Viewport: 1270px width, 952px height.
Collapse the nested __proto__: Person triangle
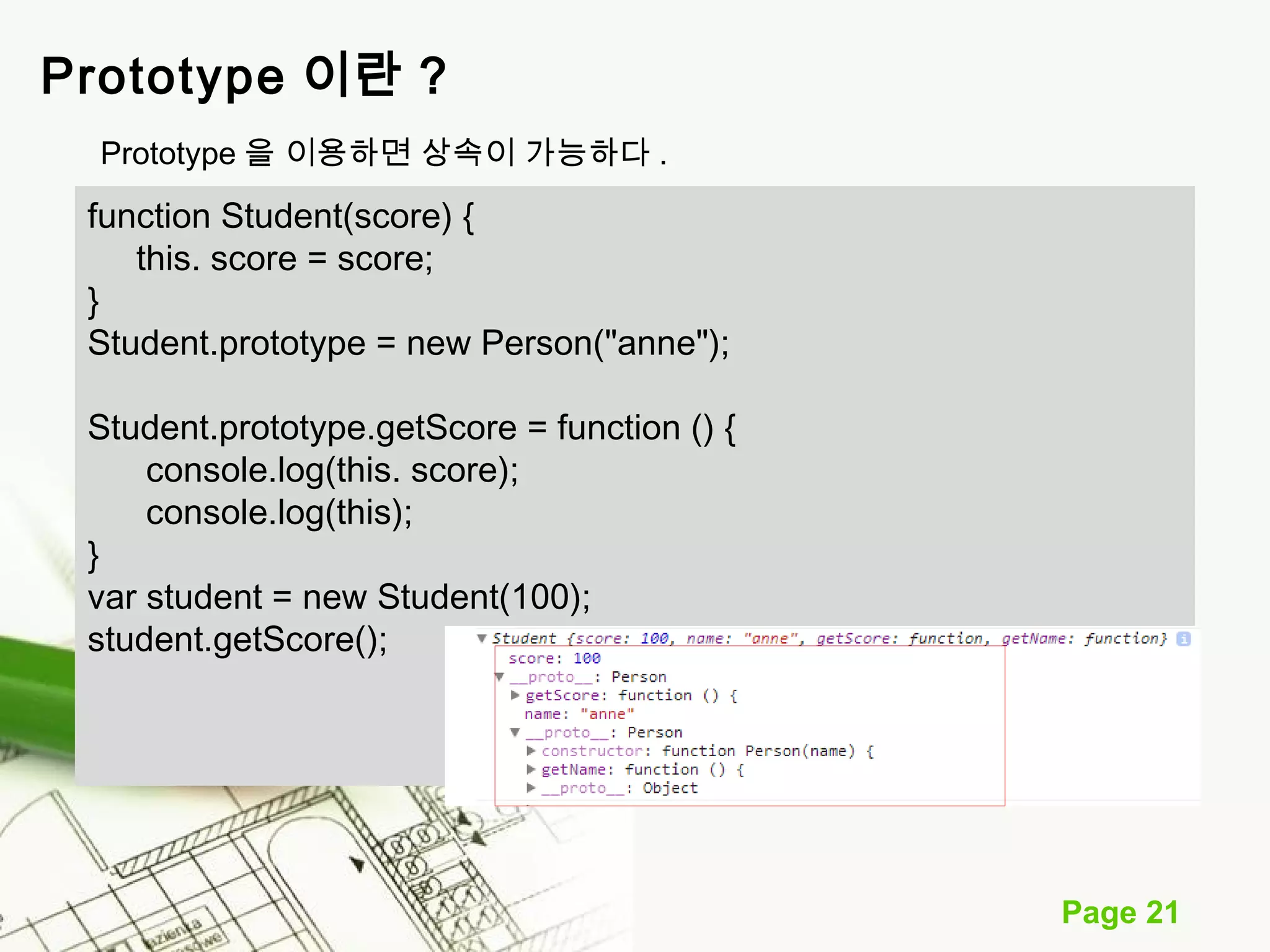pos(515,732)
